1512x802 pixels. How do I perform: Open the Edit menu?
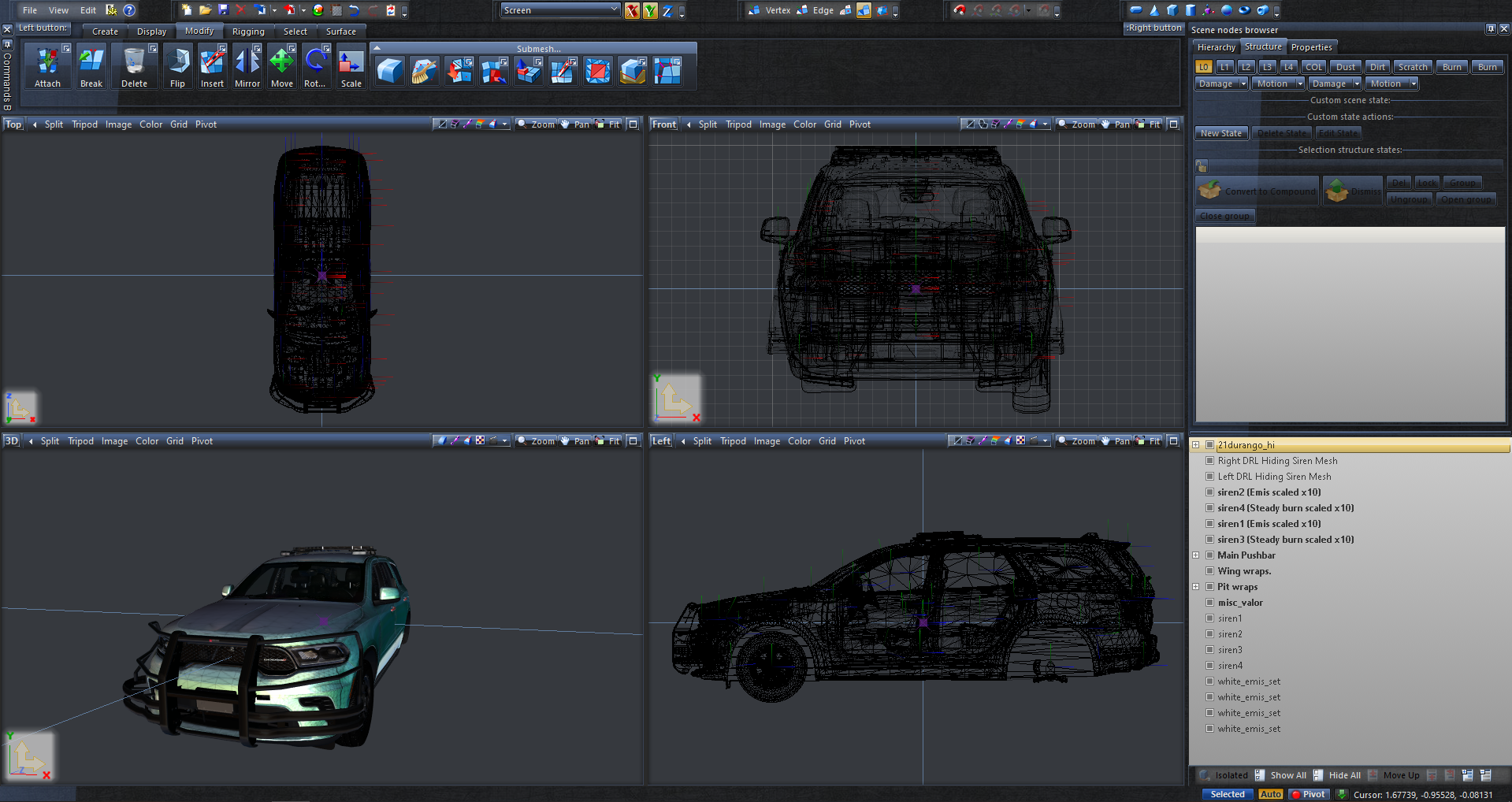88,10
